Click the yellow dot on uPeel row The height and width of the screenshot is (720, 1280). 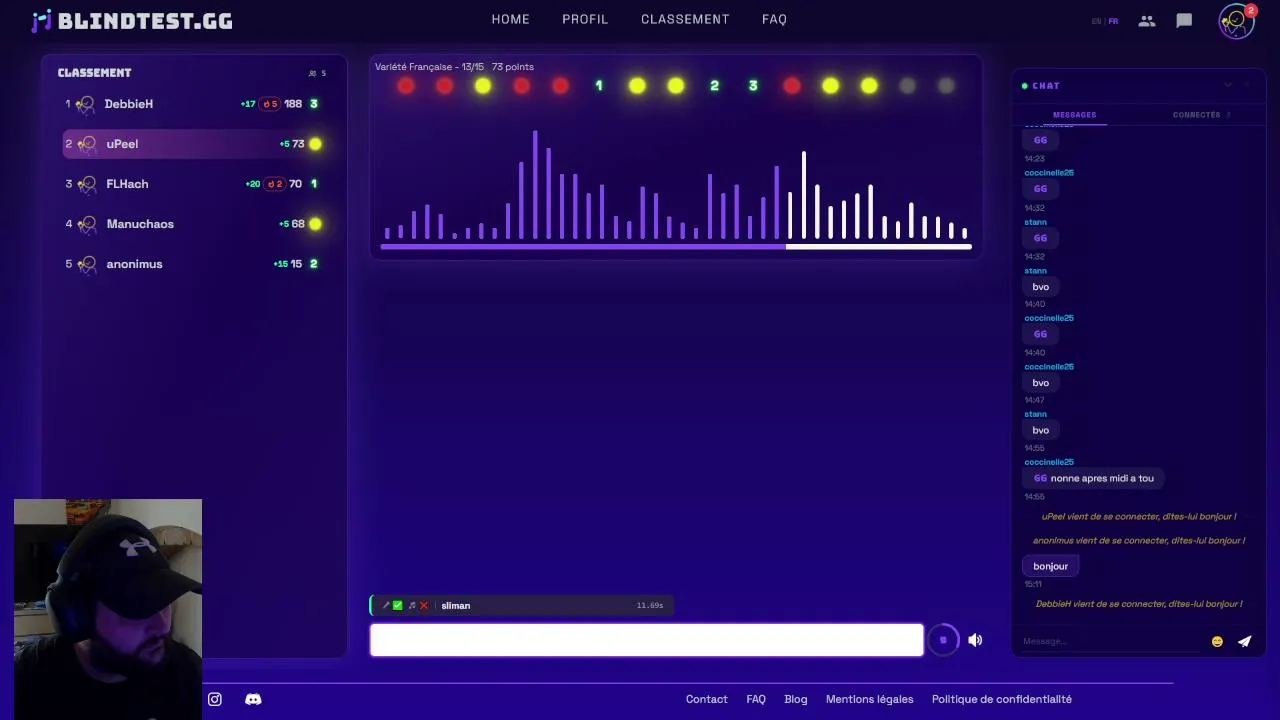point(316,144)
